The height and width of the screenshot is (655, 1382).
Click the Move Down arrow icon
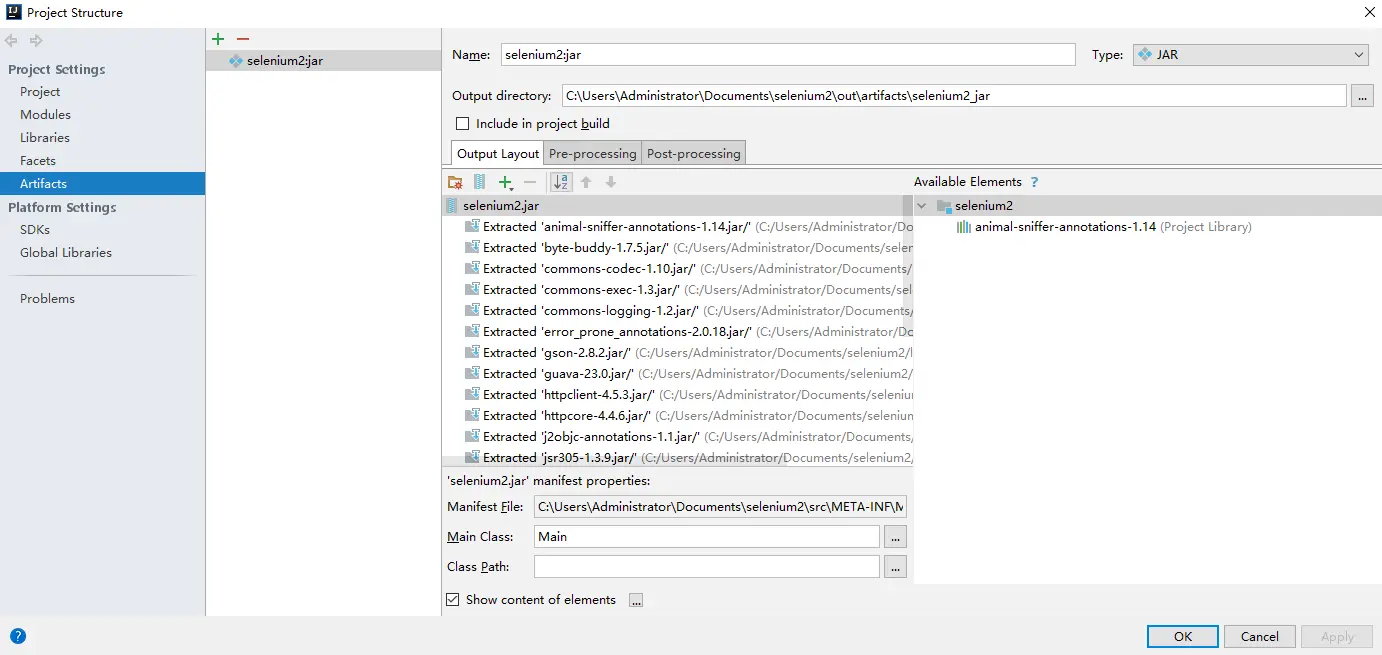[610, 182]
